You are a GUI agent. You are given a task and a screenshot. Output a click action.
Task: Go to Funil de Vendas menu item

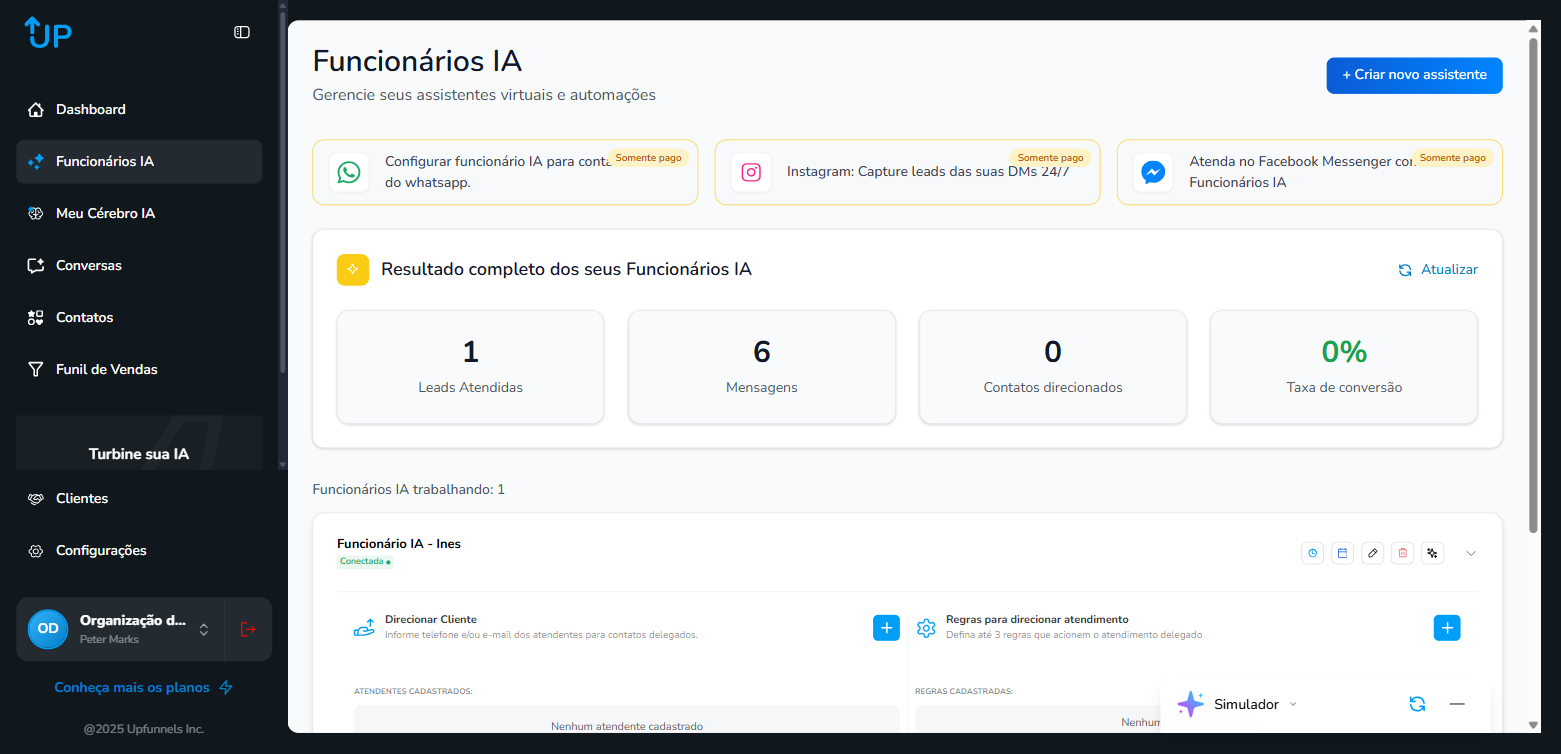point(106,369)
